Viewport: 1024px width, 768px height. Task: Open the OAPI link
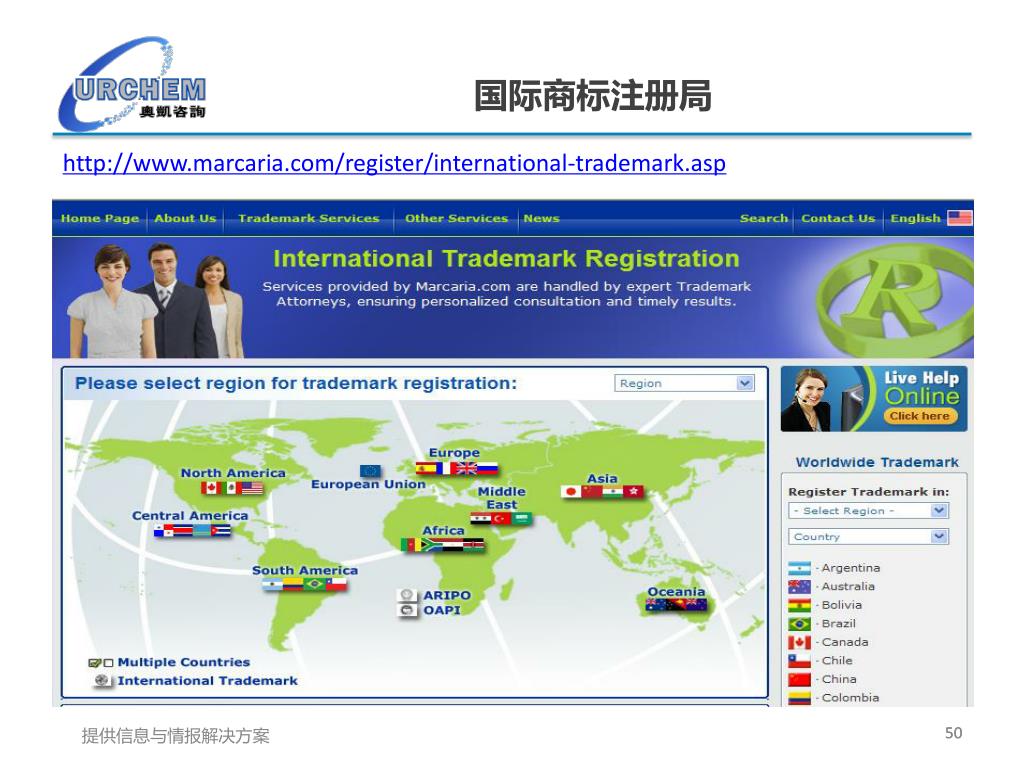point(442,610)
